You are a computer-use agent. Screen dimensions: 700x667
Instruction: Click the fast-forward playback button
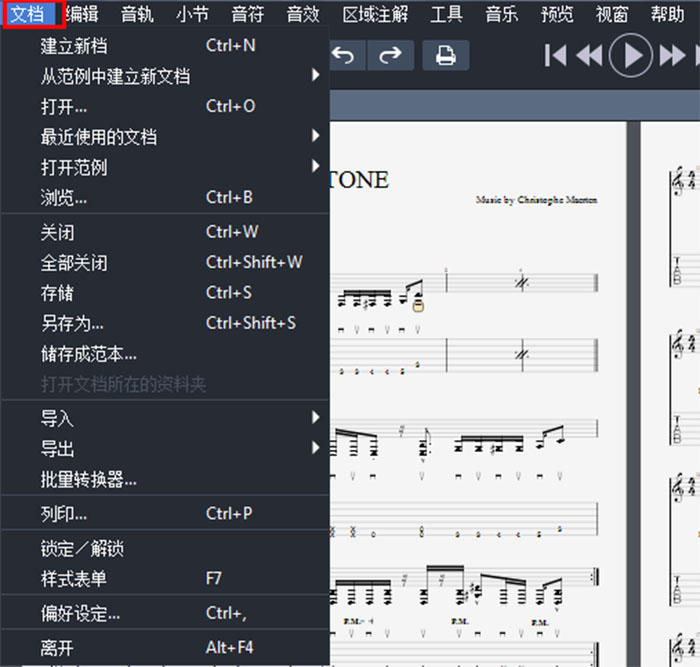pyautogui.click(x=672, y=56)
